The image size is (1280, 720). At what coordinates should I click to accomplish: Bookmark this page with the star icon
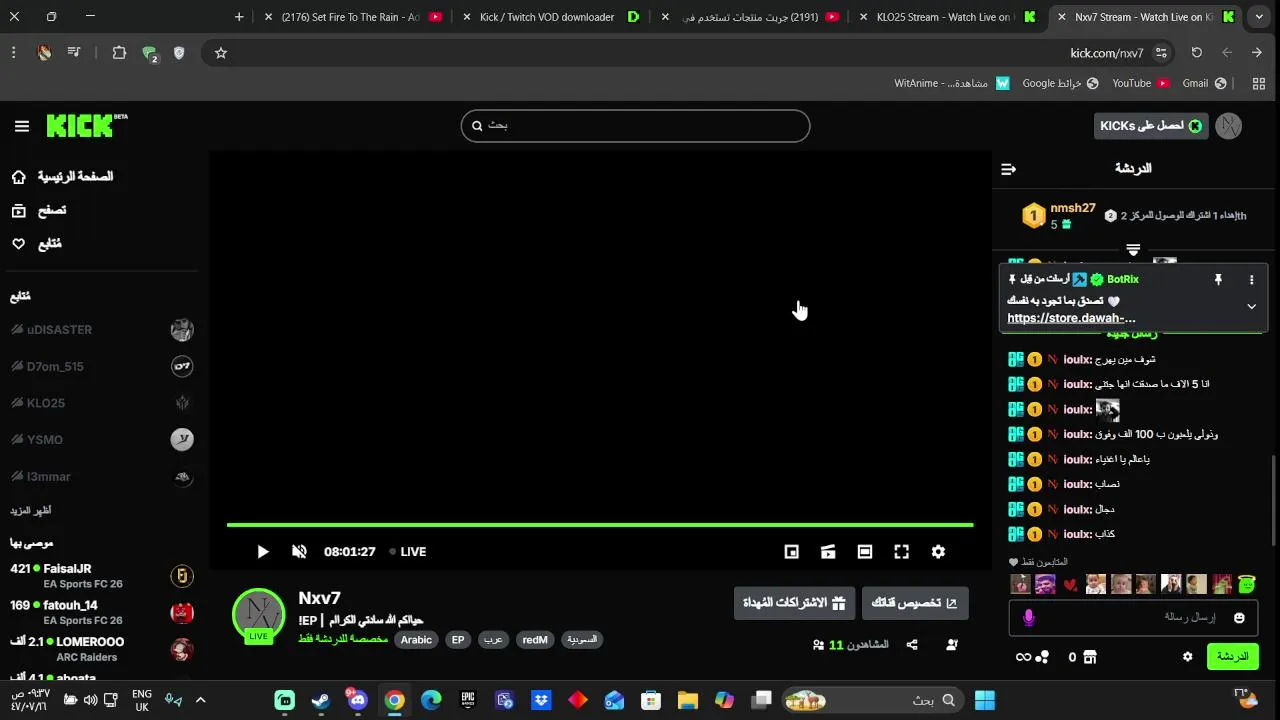point(221,53)
